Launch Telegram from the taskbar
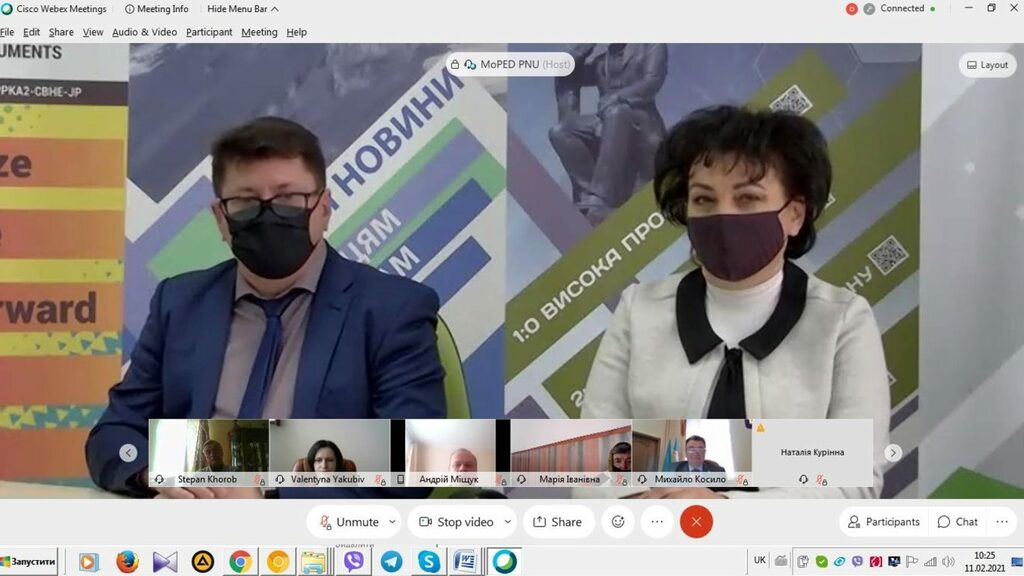This screenshot has height=576, width=1024. [x=391, y=561]
